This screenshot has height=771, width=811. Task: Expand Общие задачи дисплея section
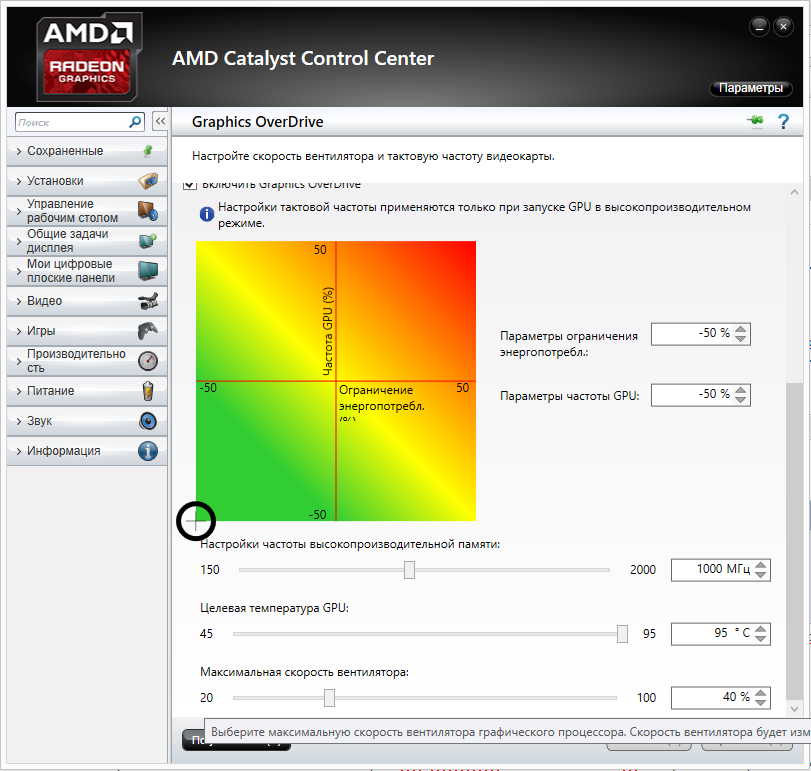(87, 241)
